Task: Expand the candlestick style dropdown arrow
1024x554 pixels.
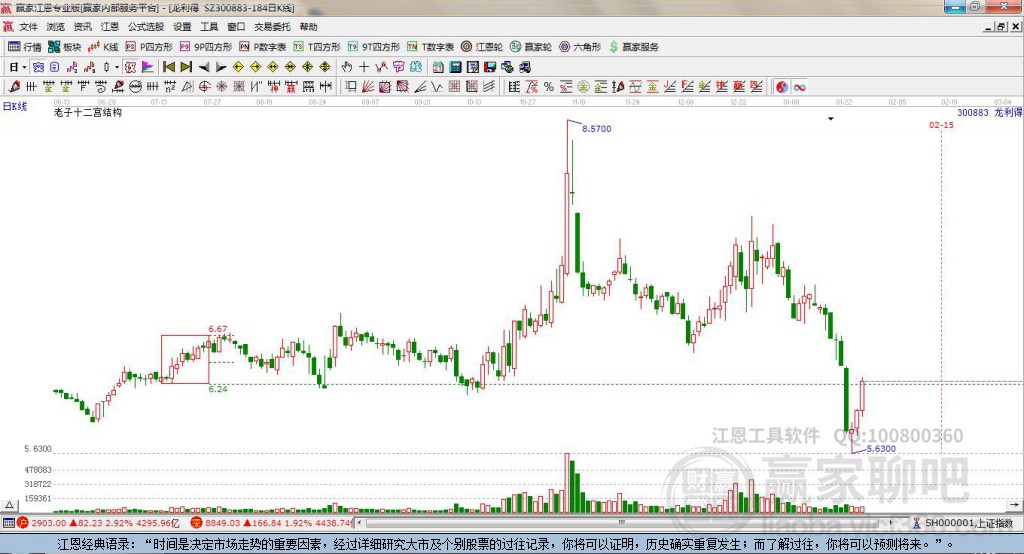Action: (117, 67)
